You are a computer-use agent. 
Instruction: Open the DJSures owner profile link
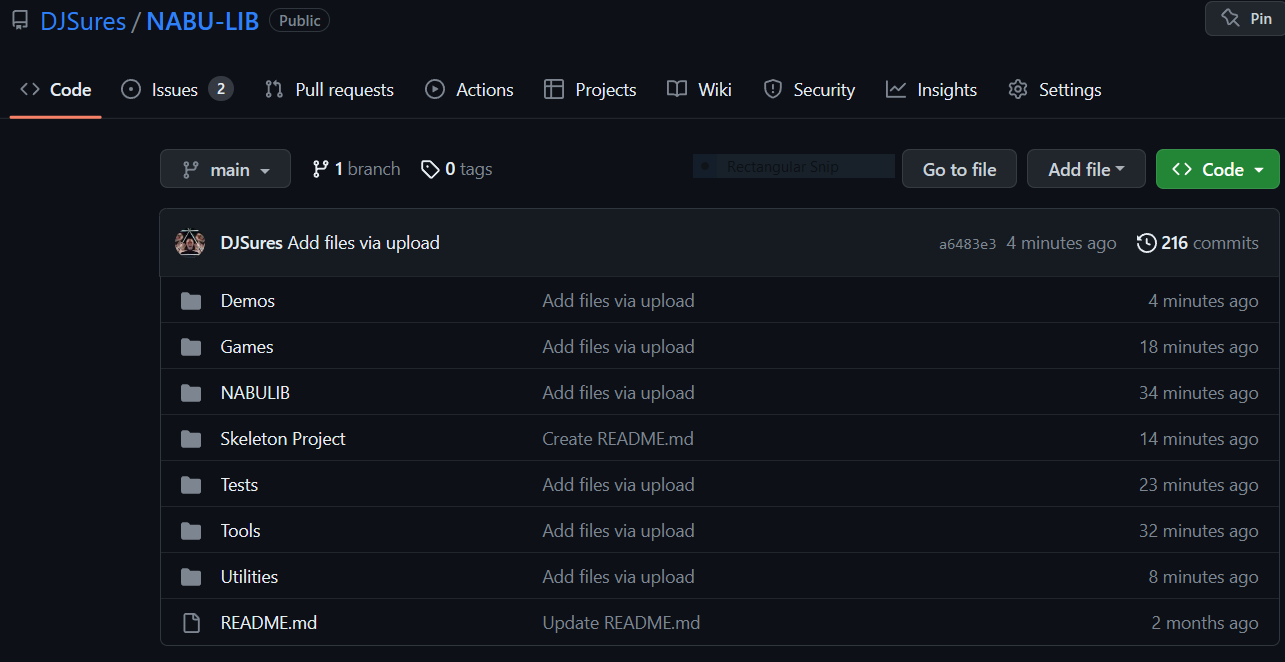pyautogui.click(x=82, y=21)
